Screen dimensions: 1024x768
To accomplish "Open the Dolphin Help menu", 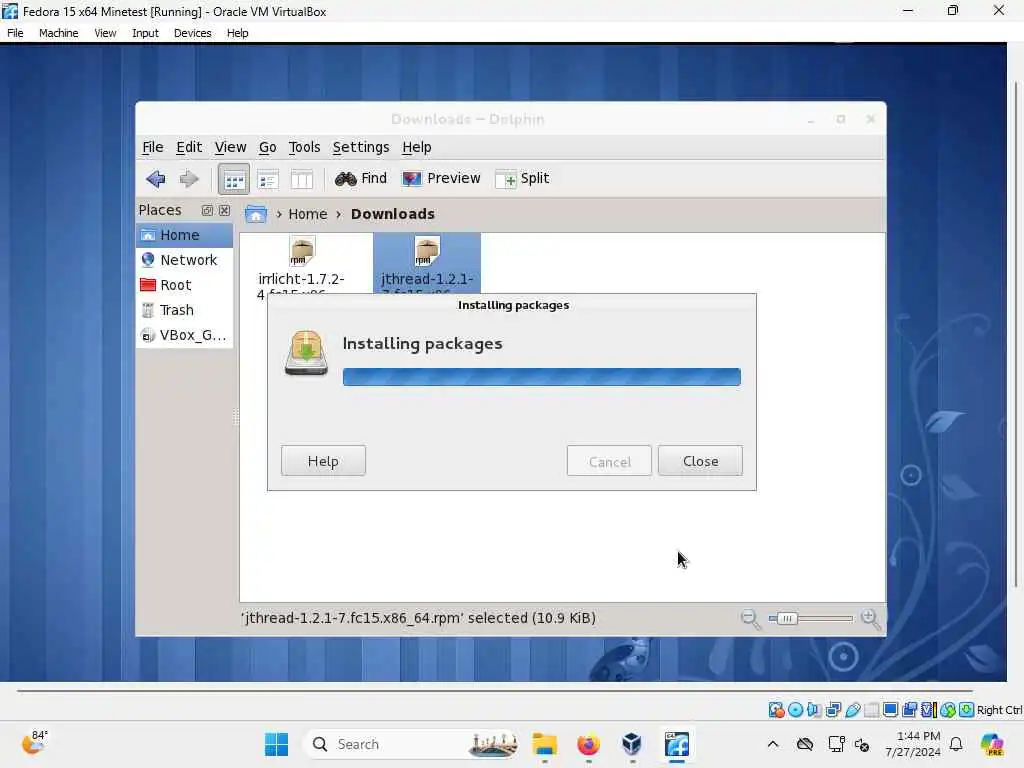I will point(417,147).
